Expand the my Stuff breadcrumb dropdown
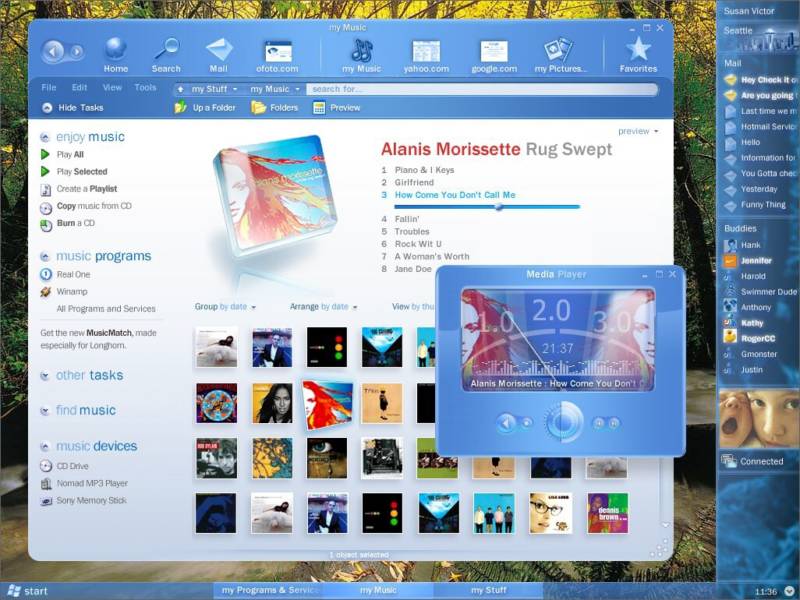Image resolution: width=800 pixels, height=600 pixels. pos(235,89)
